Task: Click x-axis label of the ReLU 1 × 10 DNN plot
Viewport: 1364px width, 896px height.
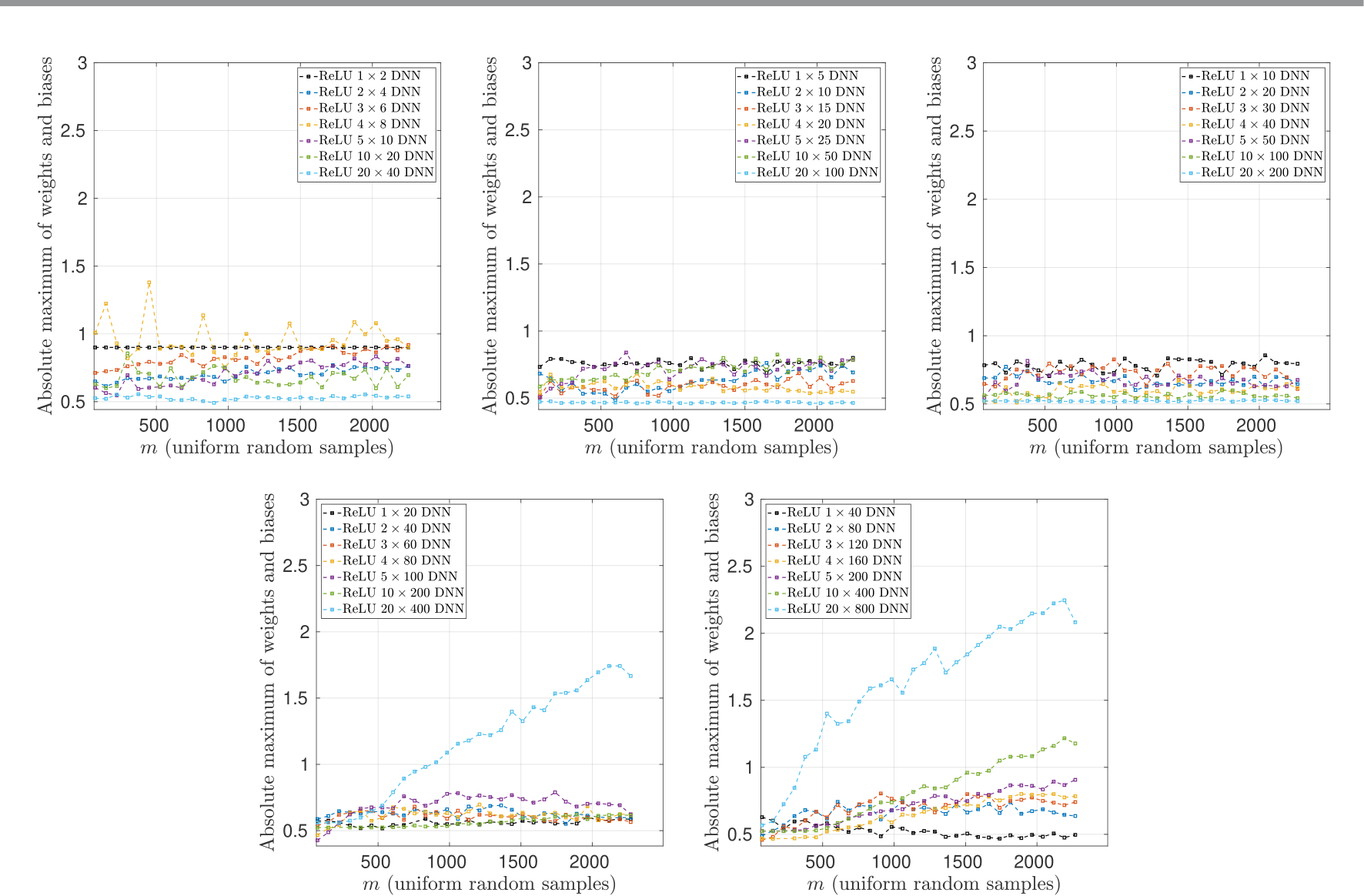Action: [x=1156, y=448]
